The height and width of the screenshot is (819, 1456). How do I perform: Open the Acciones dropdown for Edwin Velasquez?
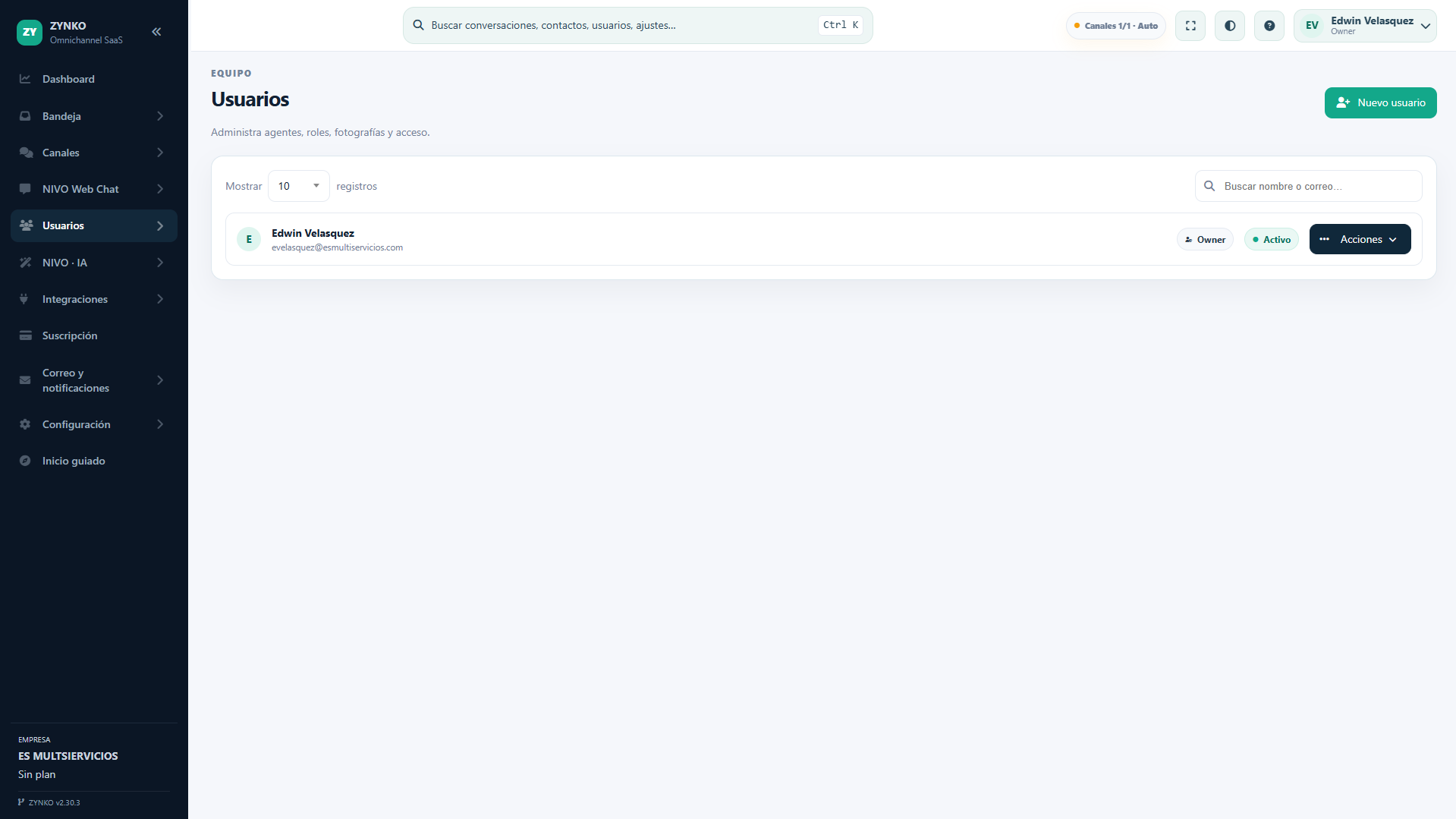[1360, 239]
